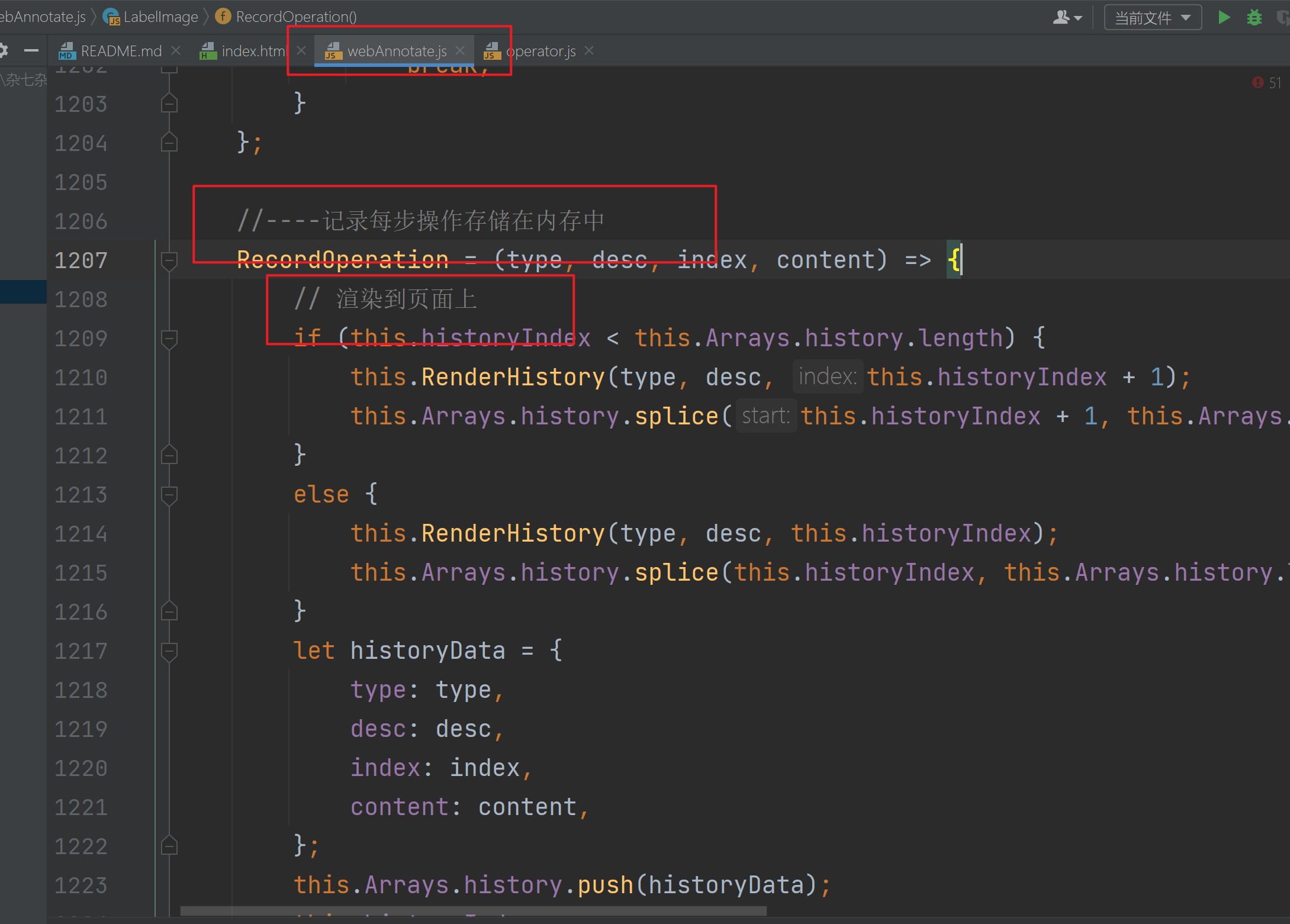Click the splice call on line 1215
Viewport: 1290px width, 924px height.
pos(677,572)
